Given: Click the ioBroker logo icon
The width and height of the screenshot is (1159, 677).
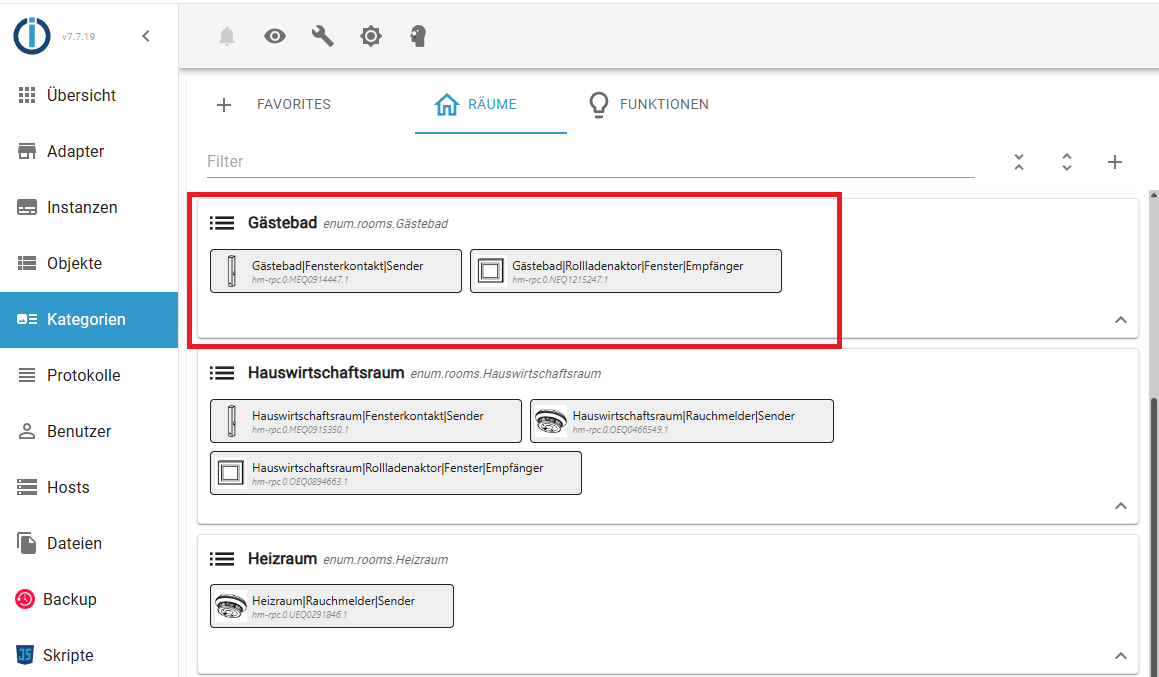Looking at the screenshot, I should click(32, 35).
